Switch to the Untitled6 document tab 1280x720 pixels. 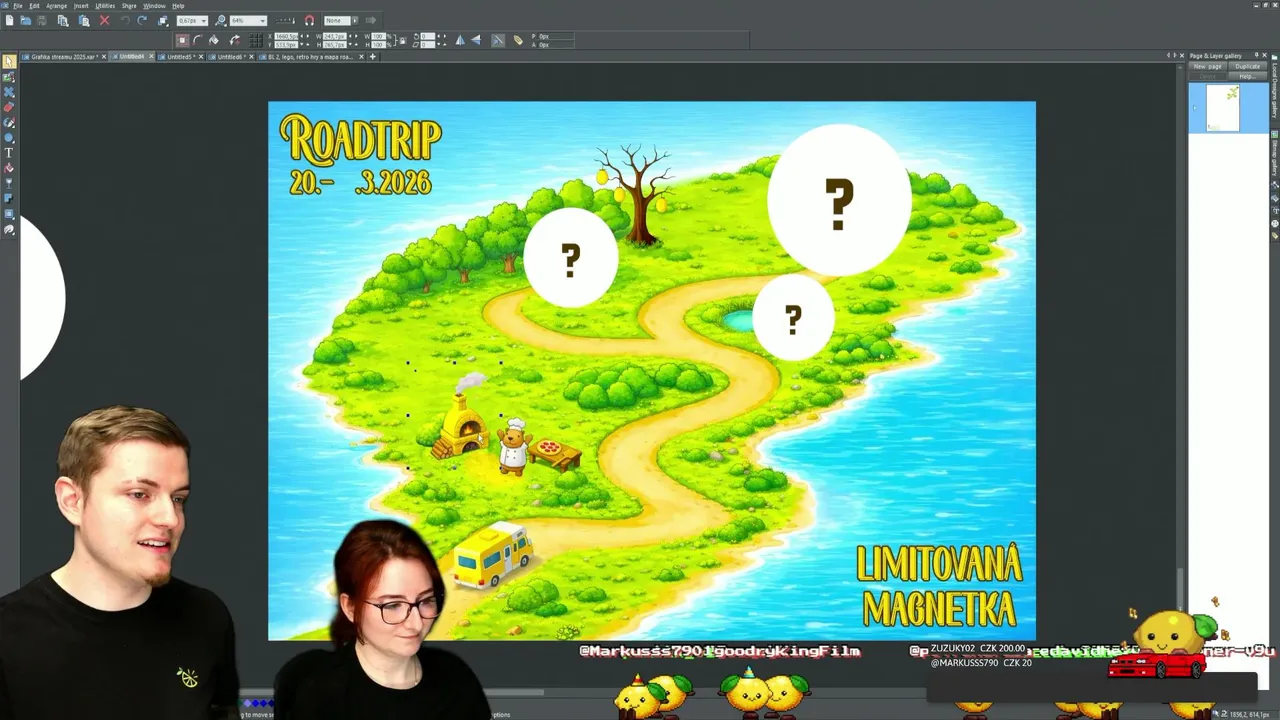230,57
